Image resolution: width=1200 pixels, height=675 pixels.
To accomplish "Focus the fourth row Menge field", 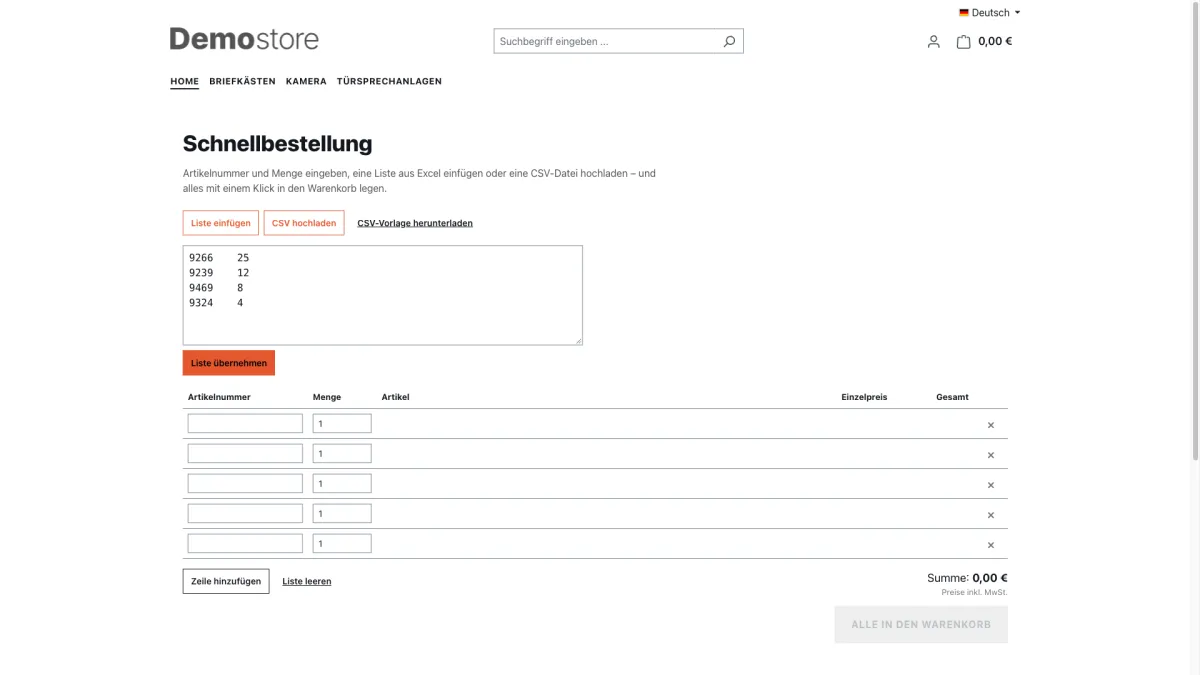I will click(342, 514).
